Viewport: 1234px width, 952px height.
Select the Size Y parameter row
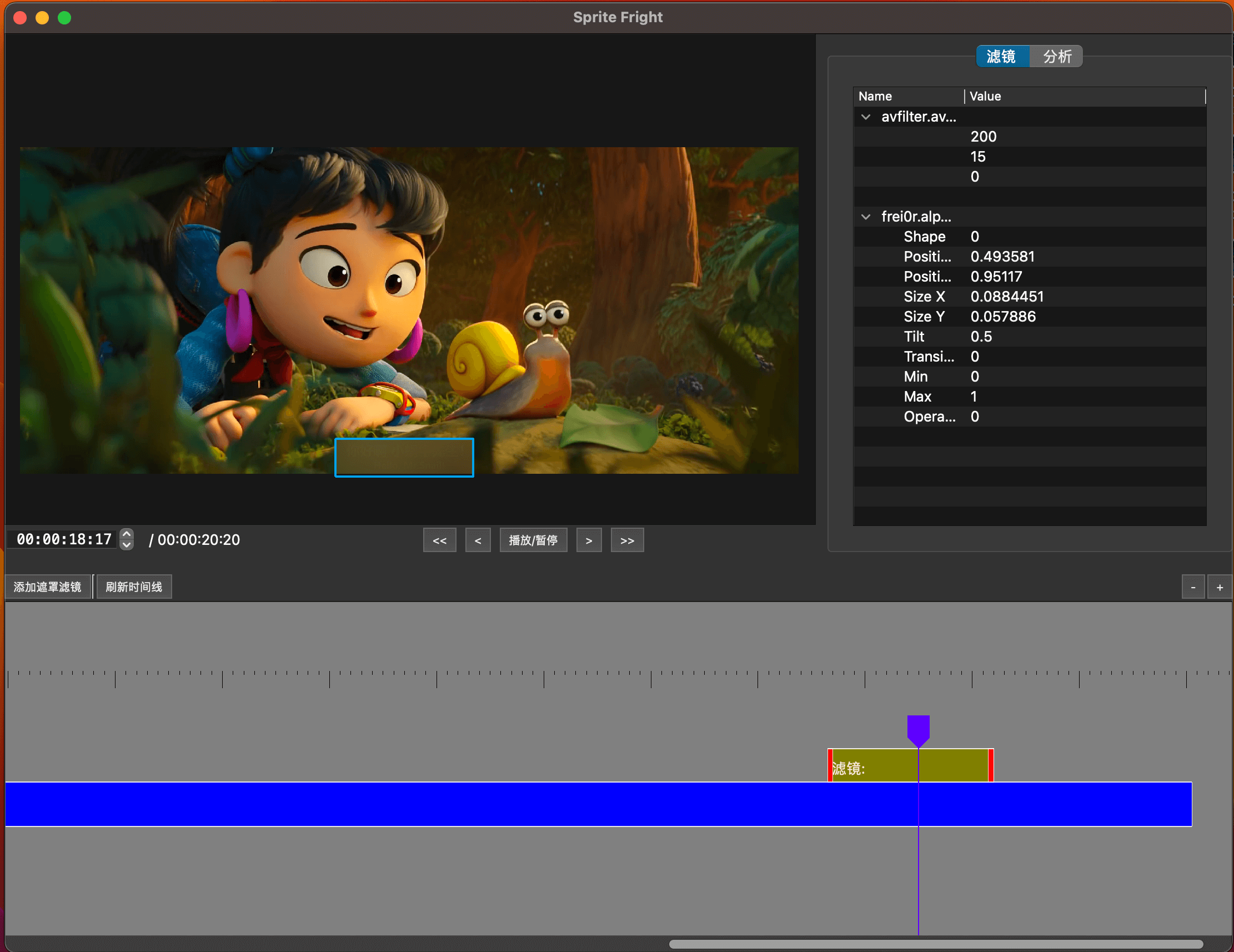[1030, 317]
